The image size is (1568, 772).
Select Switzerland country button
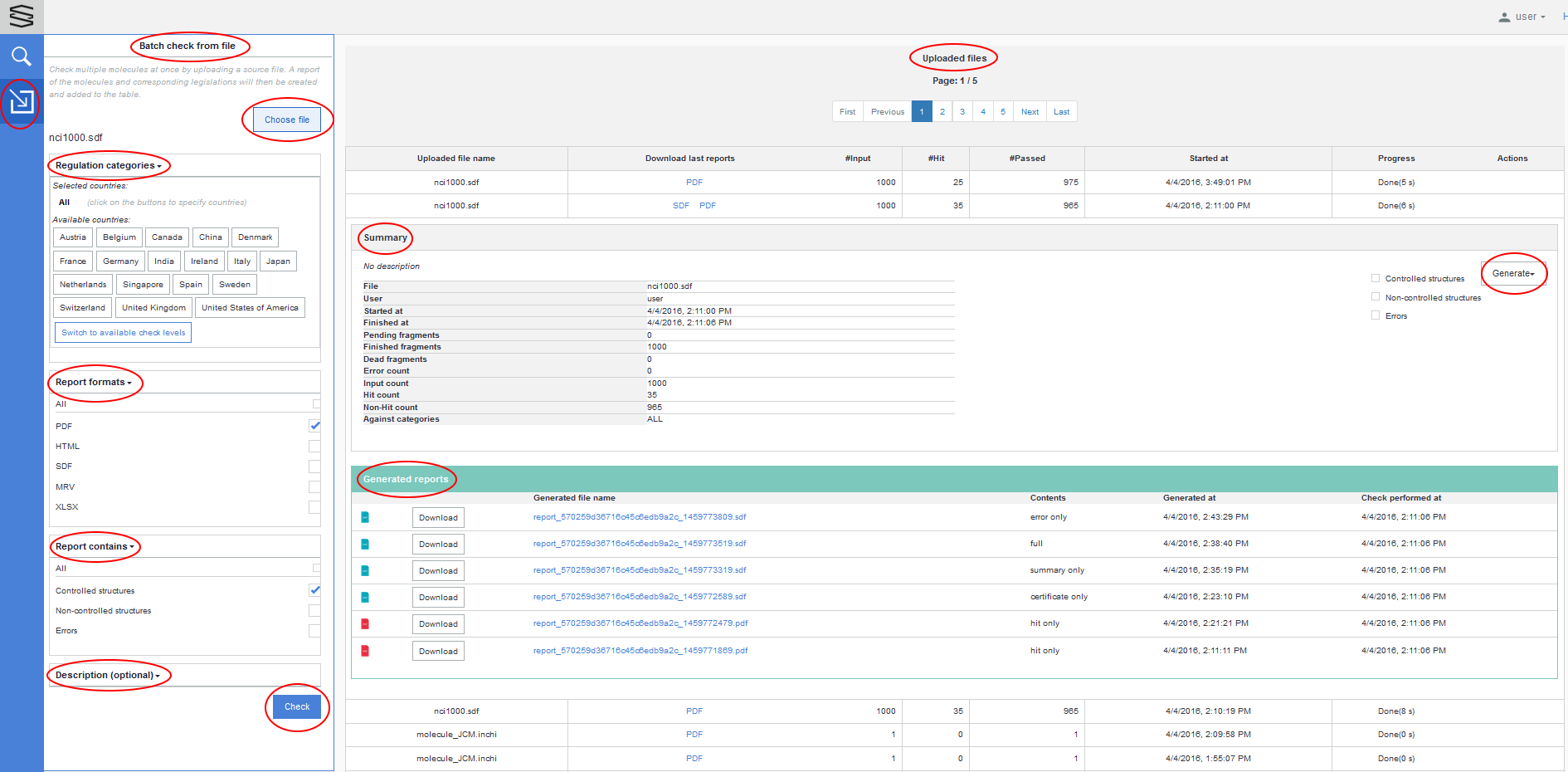tap(82, 308)
